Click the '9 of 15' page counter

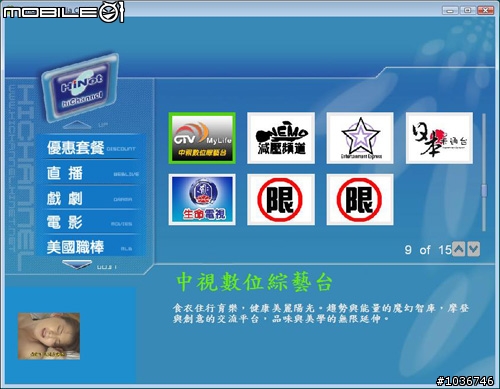[428, 250]
